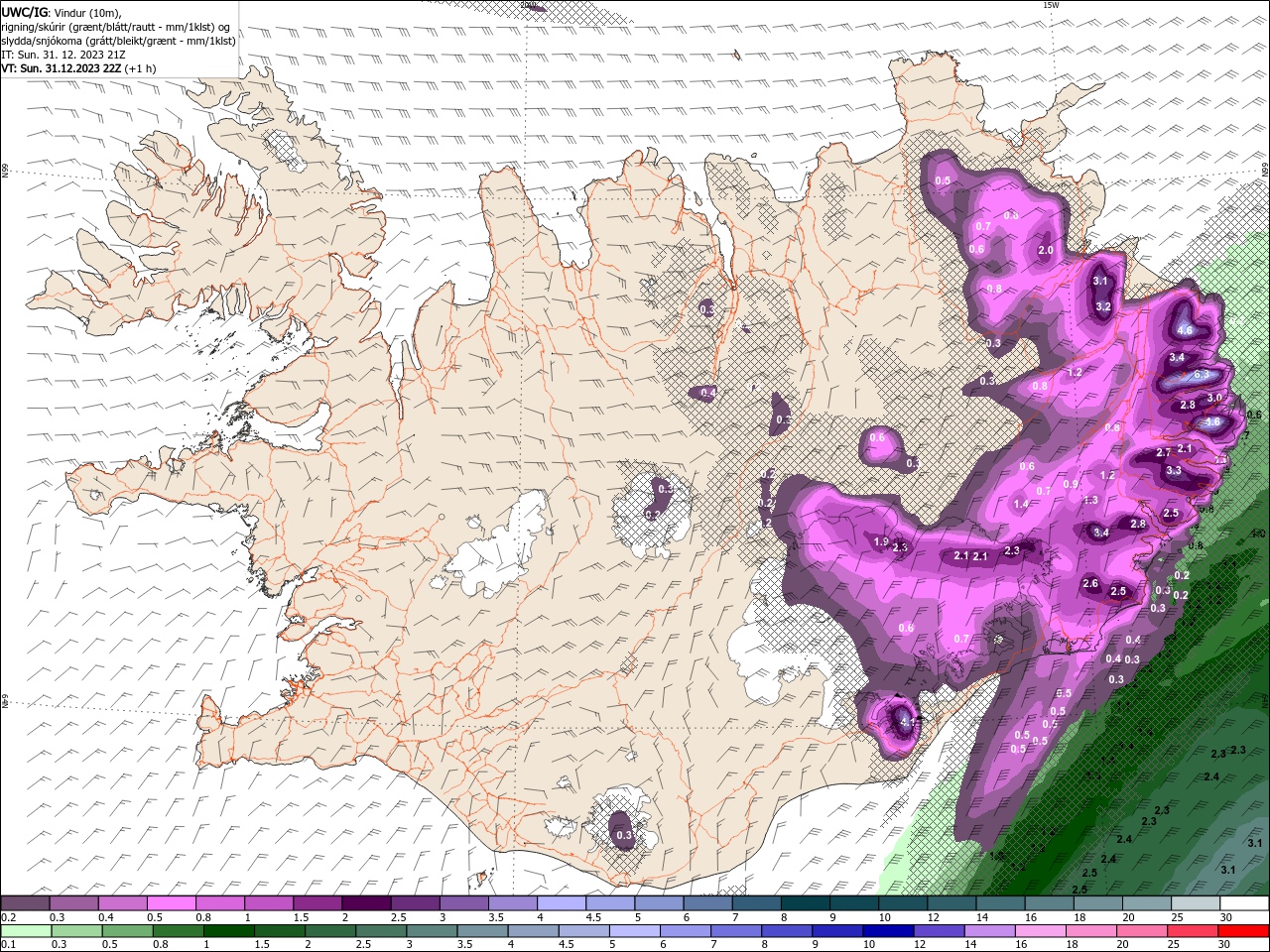Select white swatch after 30 in upper legend
The image size is (1270, 952).
coord(1245,903)
